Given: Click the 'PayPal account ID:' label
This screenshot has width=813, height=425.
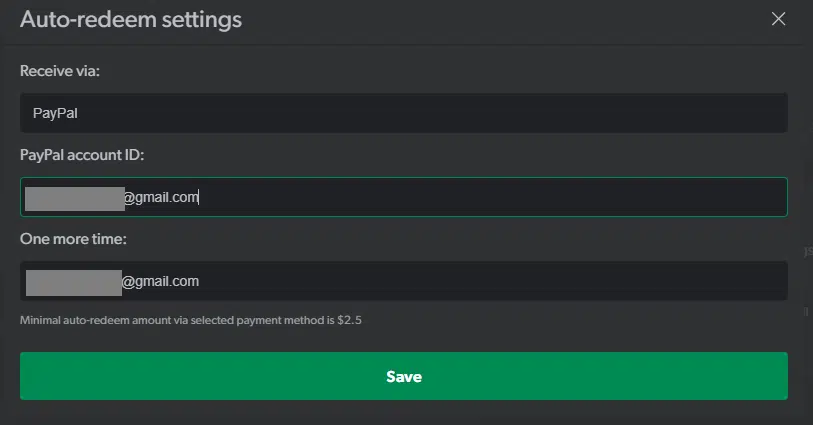Looking at the screenshot, I should pyautogui.click(x=83, y=155).
